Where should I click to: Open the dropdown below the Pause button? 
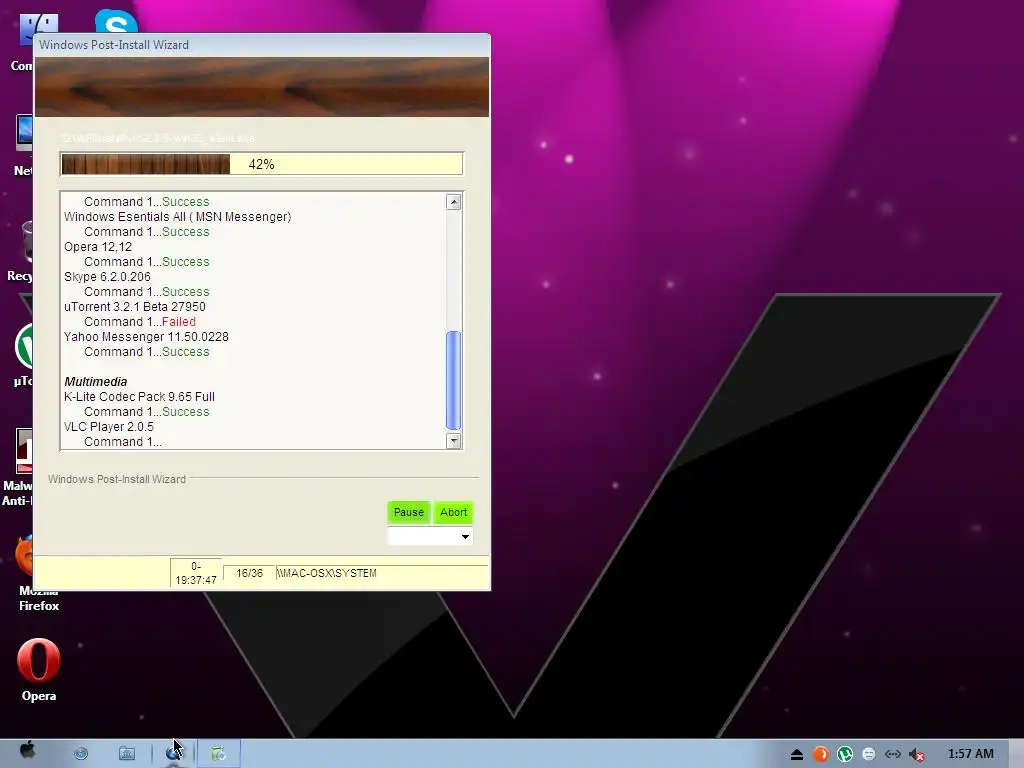click(x=430, y=536)
